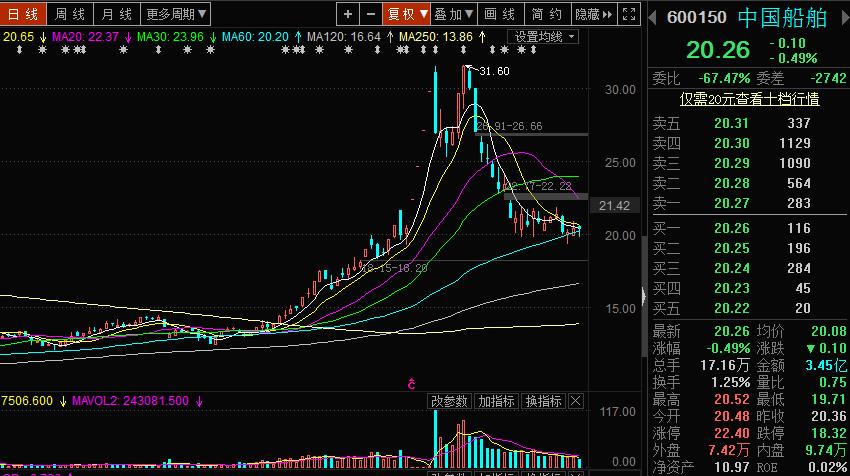Open the 叠加 overlay dropdown
This screenshot has width=850, height=476.
[x=454, y=14]
